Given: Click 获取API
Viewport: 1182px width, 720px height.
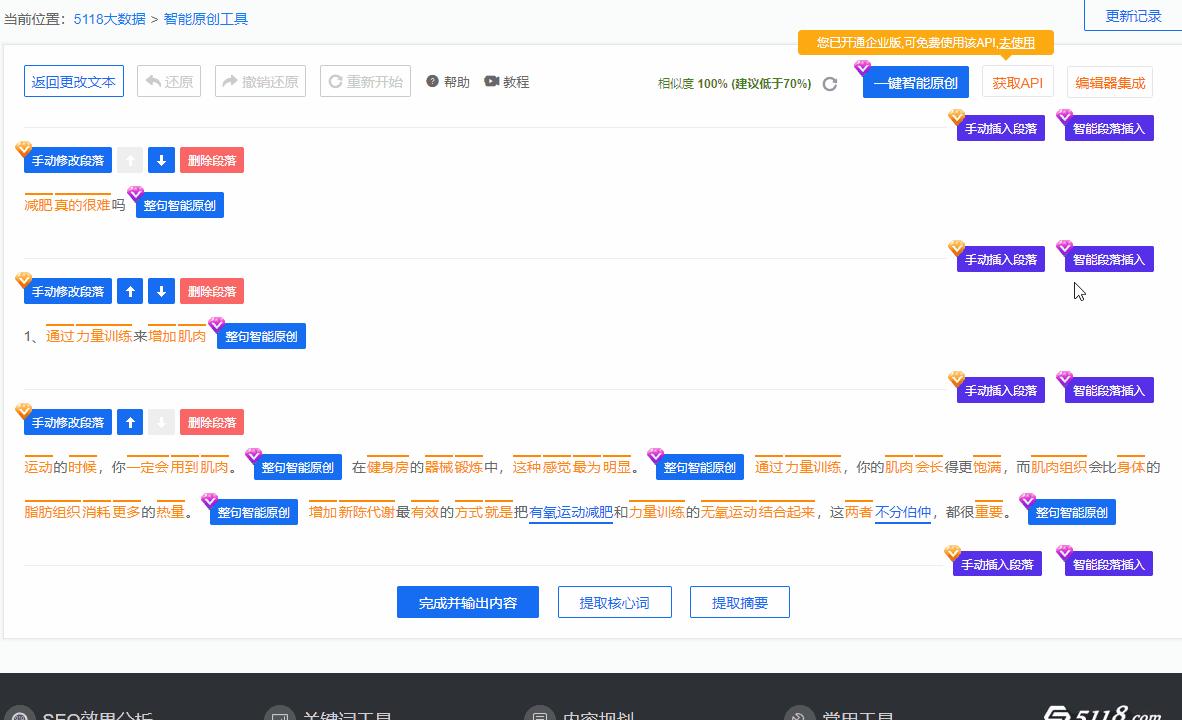Looking at the screenshot, I should [1017, 84].
